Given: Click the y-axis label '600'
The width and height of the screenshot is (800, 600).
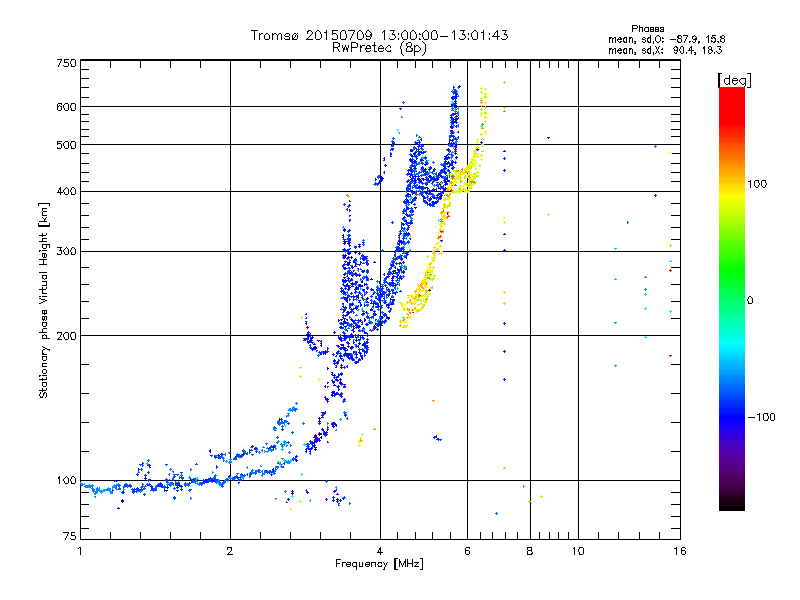Looking at the screenshot, I should [x=66, y=107].
